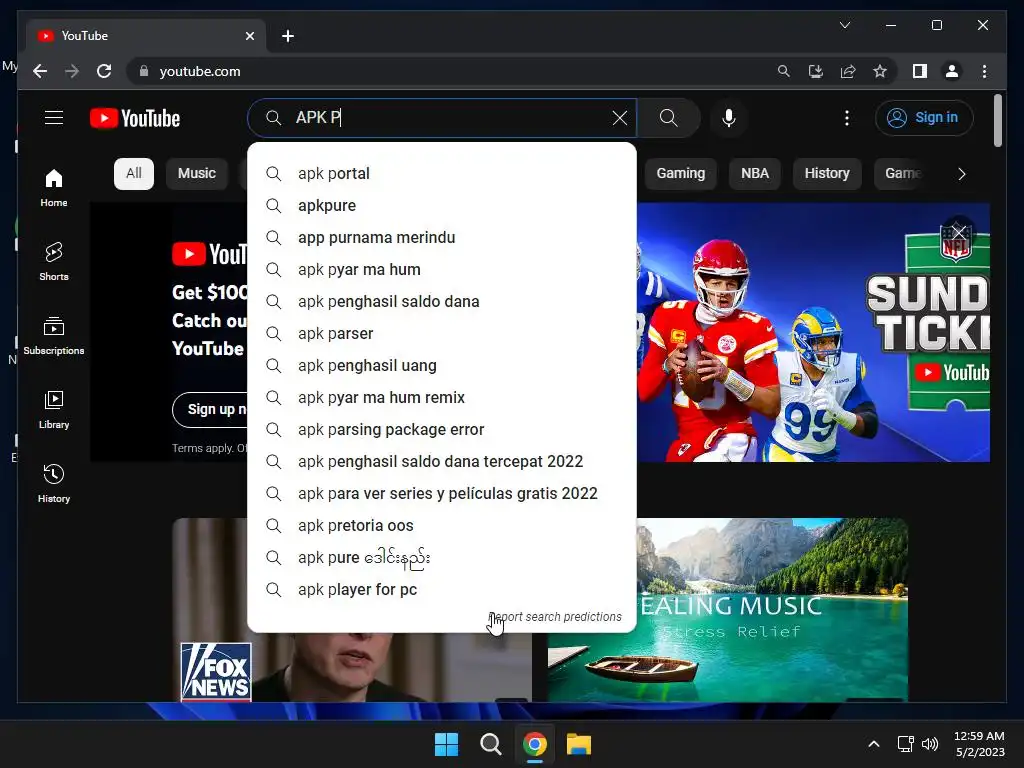Select the Music category chip

click(x=197, y=174)
